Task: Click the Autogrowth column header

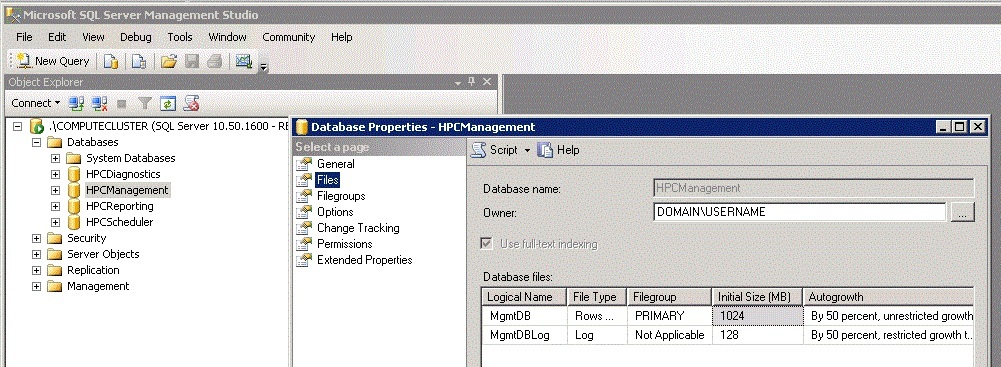Action: pyautogui.click(x=889, y=297)
